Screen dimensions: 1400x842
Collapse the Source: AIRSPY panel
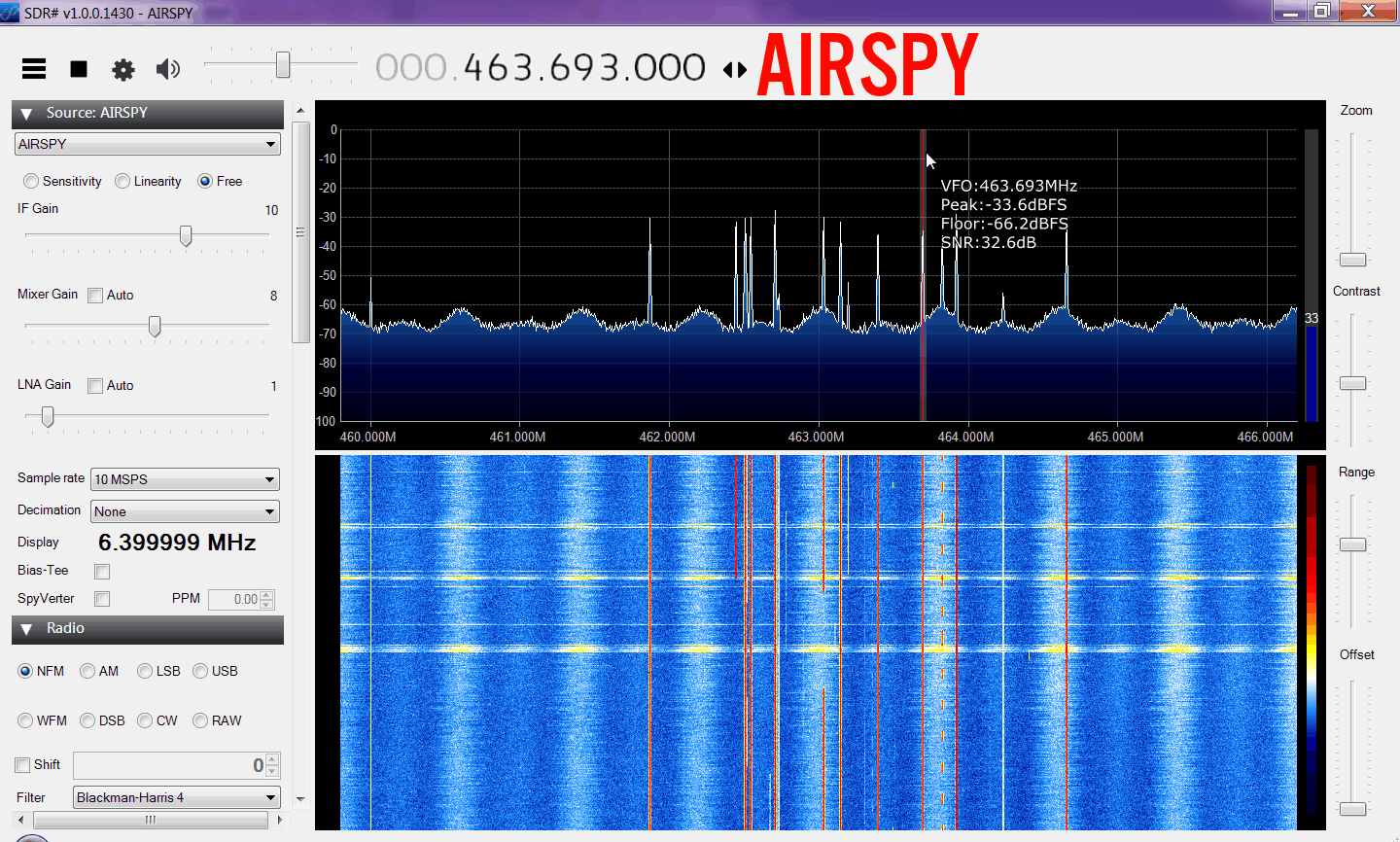[x=27, y=114]
